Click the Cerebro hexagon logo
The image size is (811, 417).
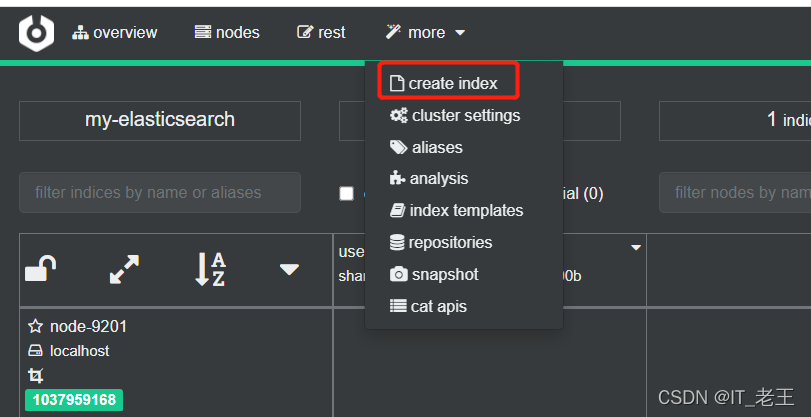(36, 32)
